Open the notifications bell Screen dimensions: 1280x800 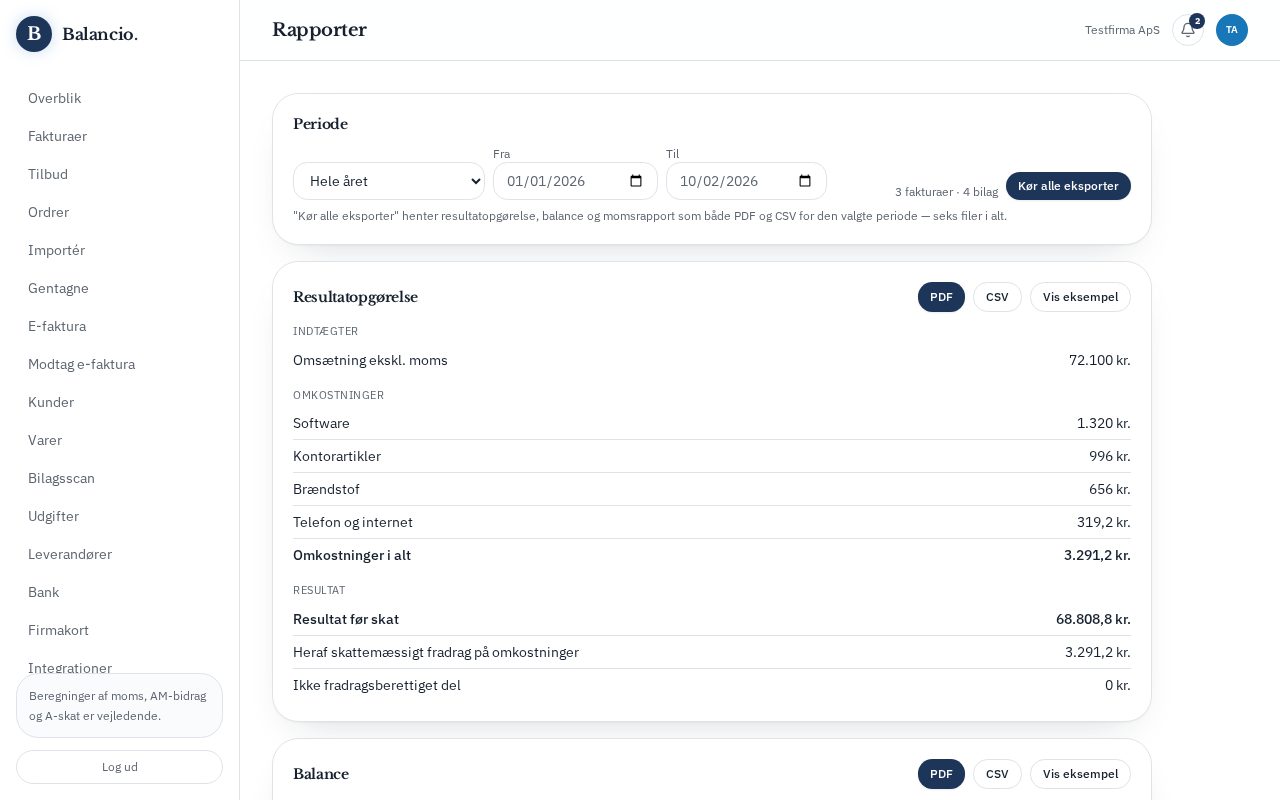pyautogui.click(x=1188, y=30)
